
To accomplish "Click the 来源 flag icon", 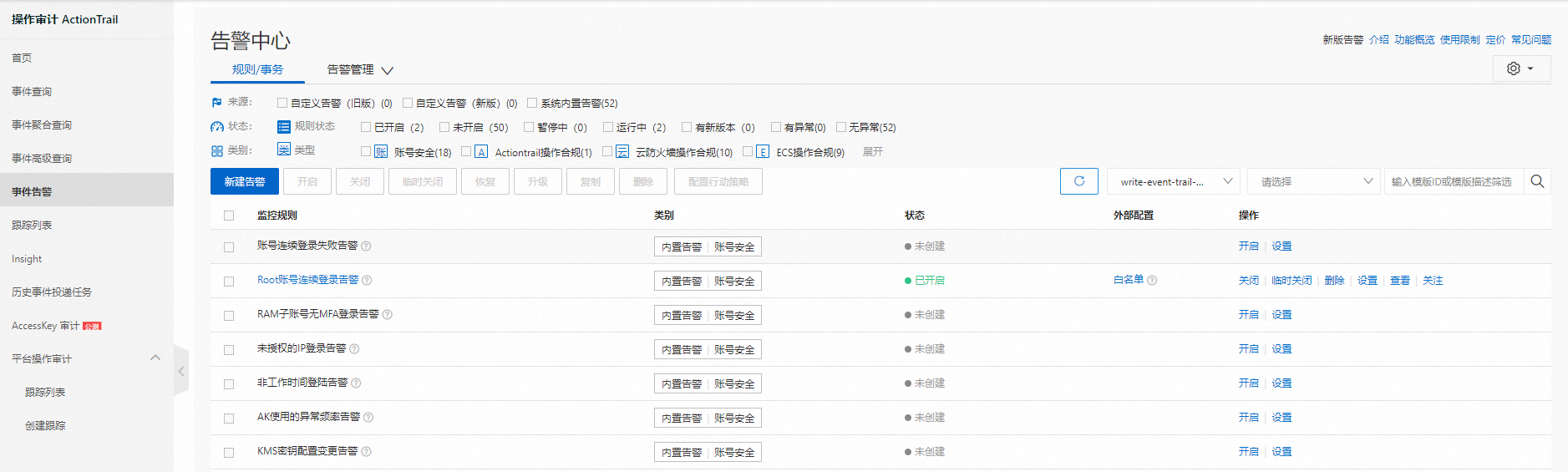I will click(x=216, y=102).
